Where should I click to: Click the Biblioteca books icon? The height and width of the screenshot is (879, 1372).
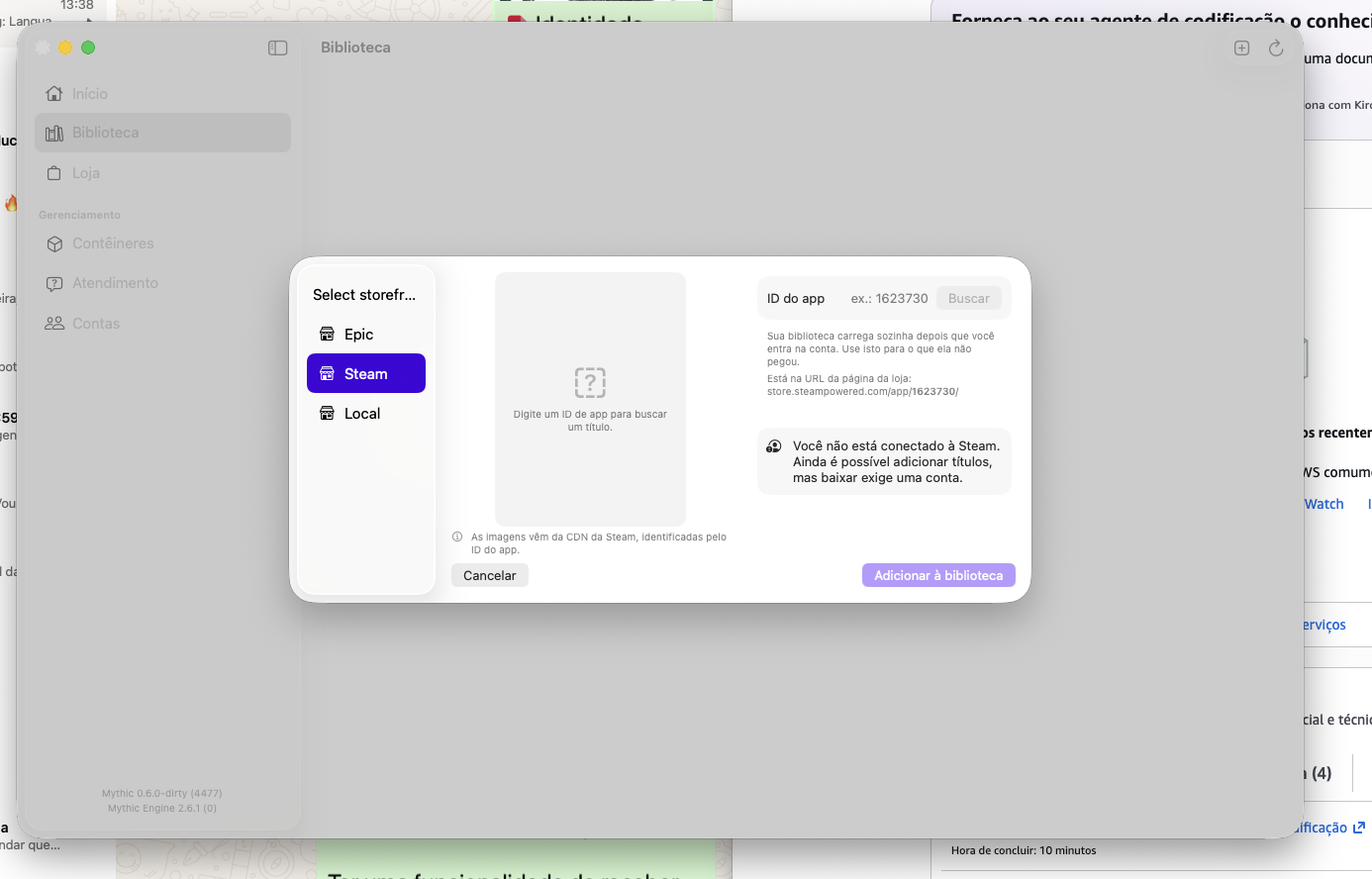coord(54,133)
